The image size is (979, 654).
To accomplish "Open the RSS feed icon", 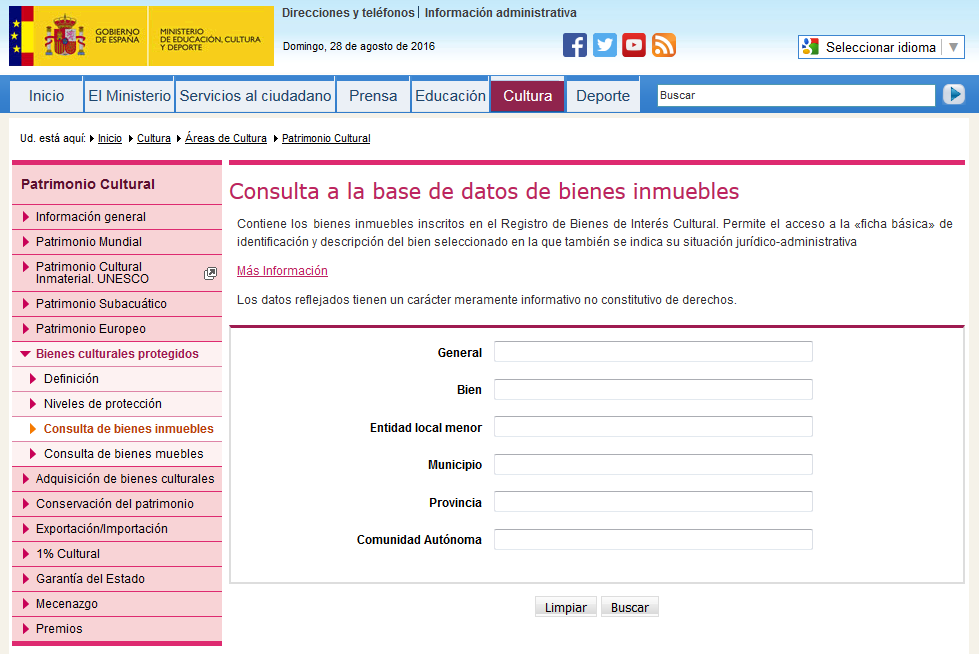I will pyautogui.click(x=664, y=45).
